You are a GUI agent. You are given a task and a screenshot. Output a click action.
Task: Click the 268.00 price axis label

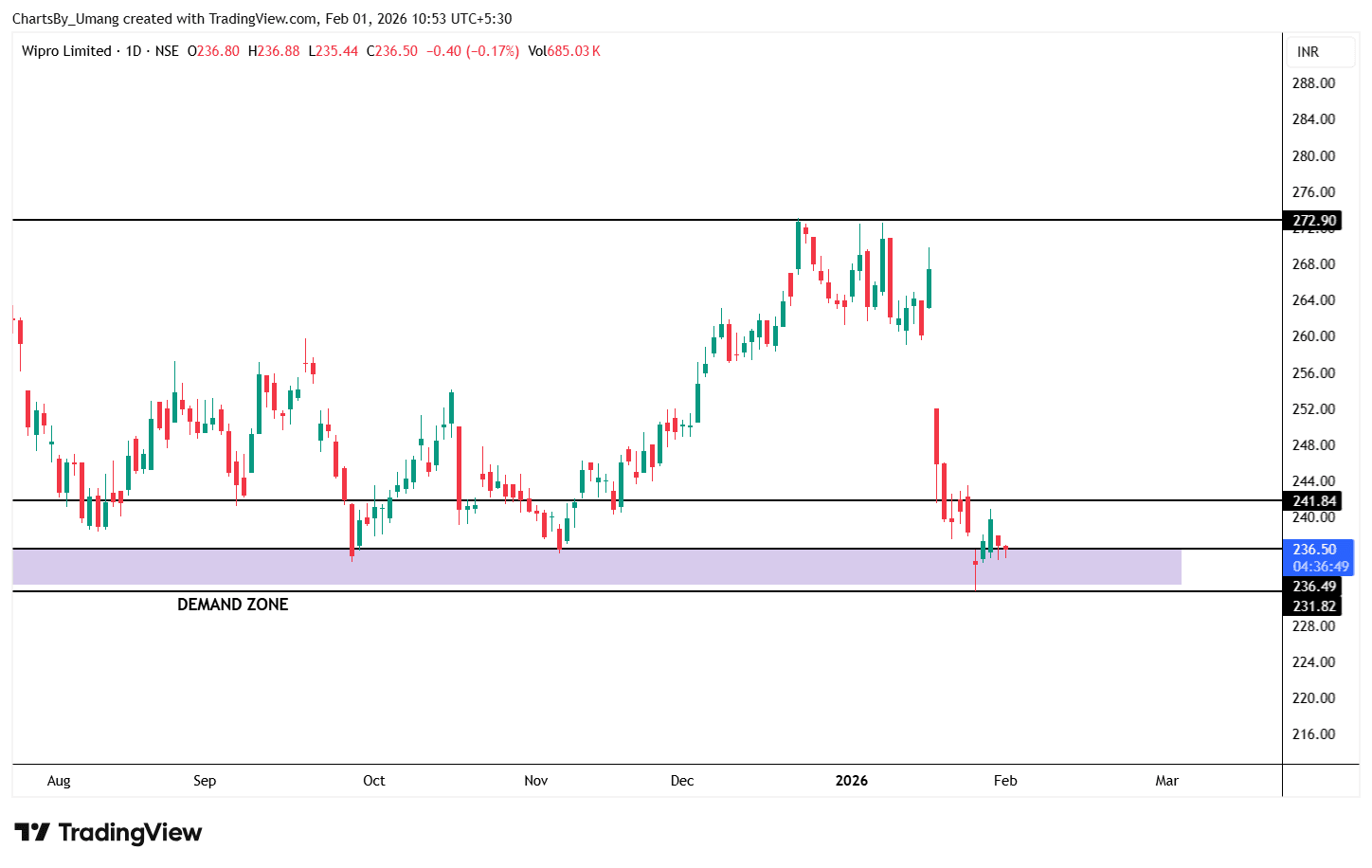[1314, 264]
